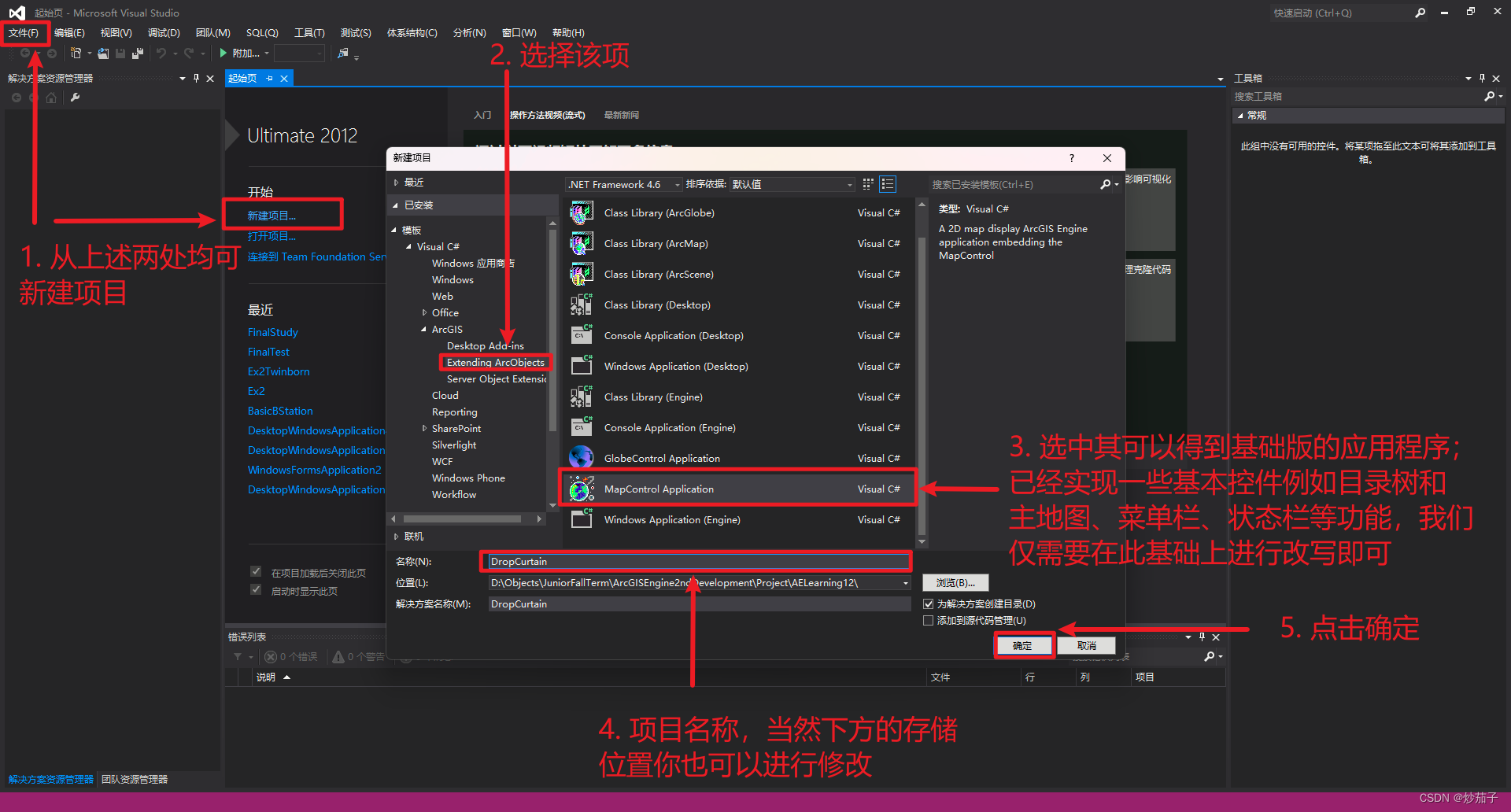Screen dimensions: 1511x812
Task: Open the Tools menu
Action: 309,33
